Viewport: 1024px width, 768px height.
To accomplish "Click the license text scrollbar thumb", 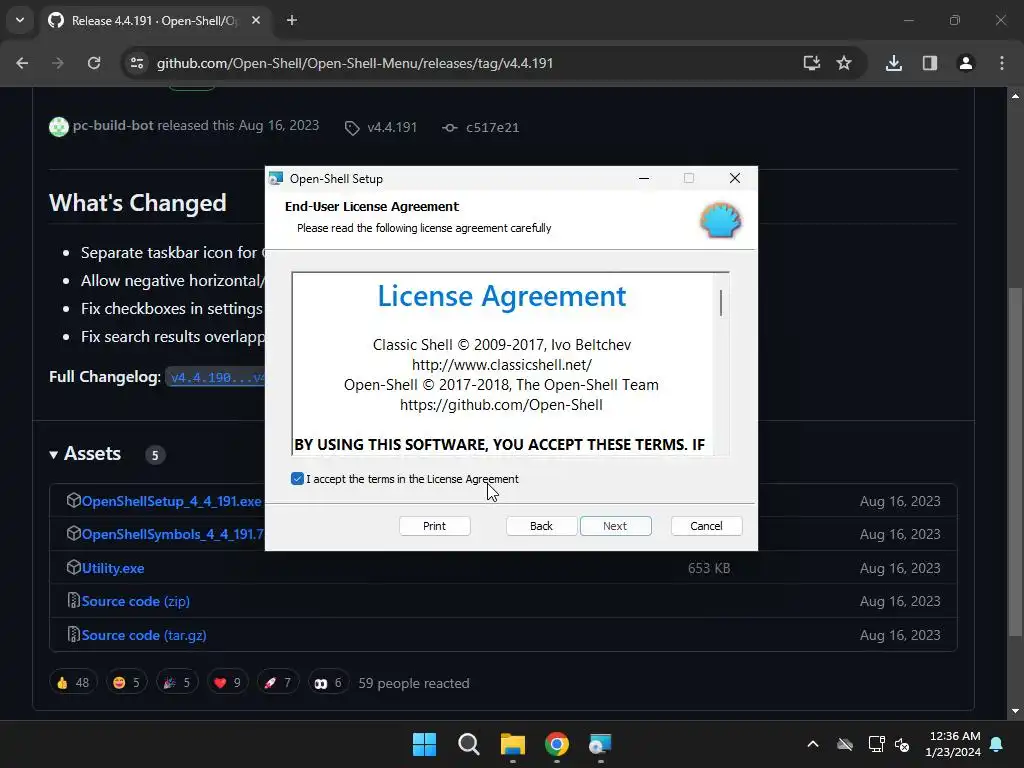I will click(x=721, y=303).
